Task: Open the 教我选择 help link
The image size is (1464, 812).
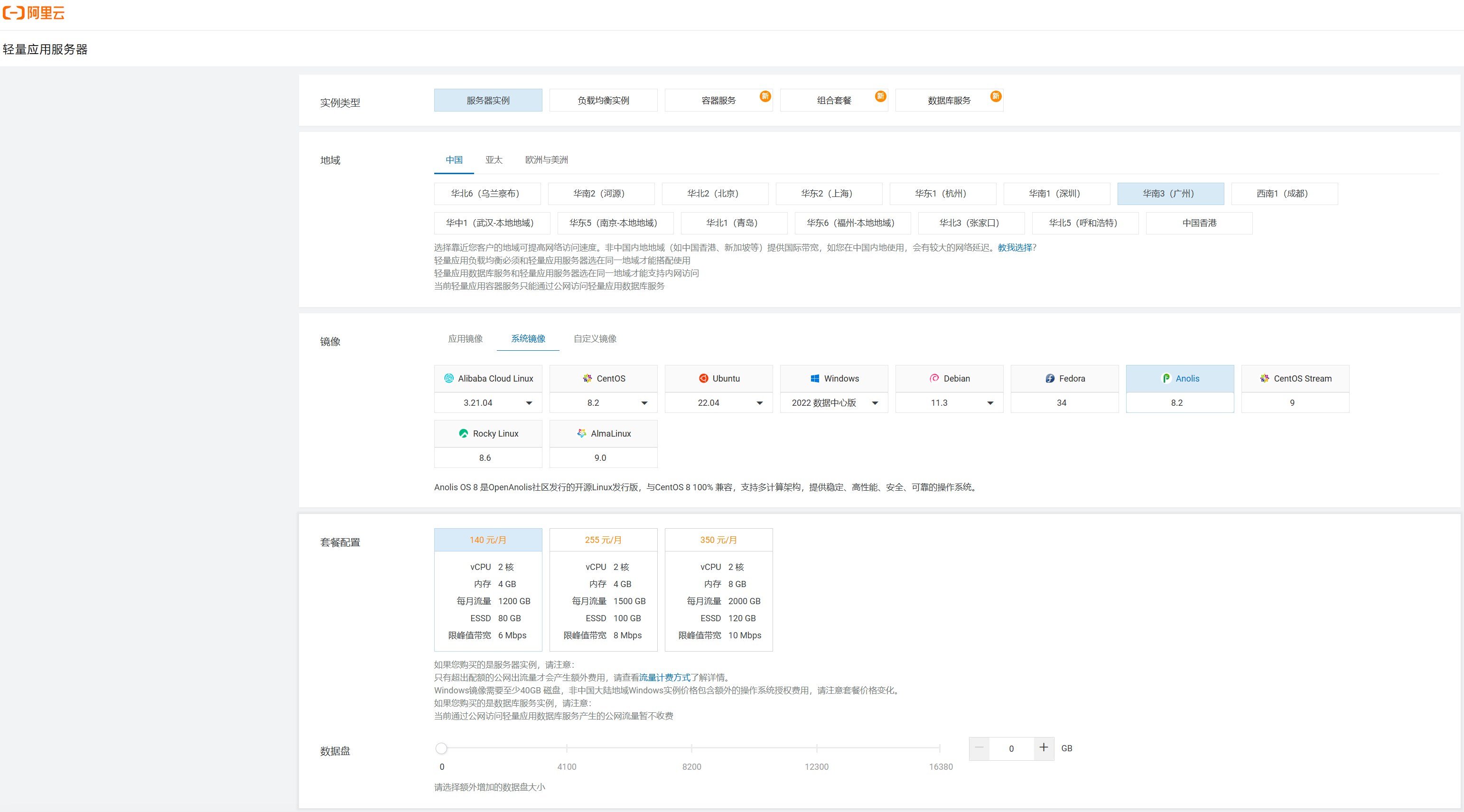Action: tap(1015, 248)
